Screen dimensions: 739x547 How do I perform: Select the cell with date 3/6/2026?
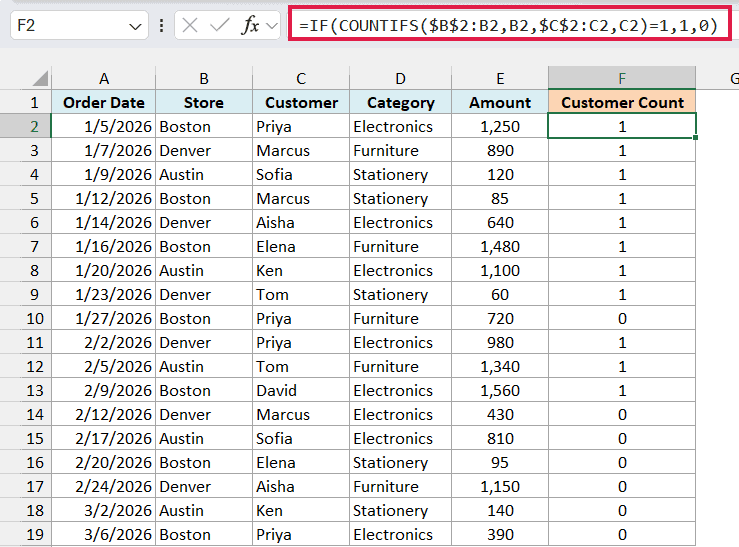pos(104,534)
